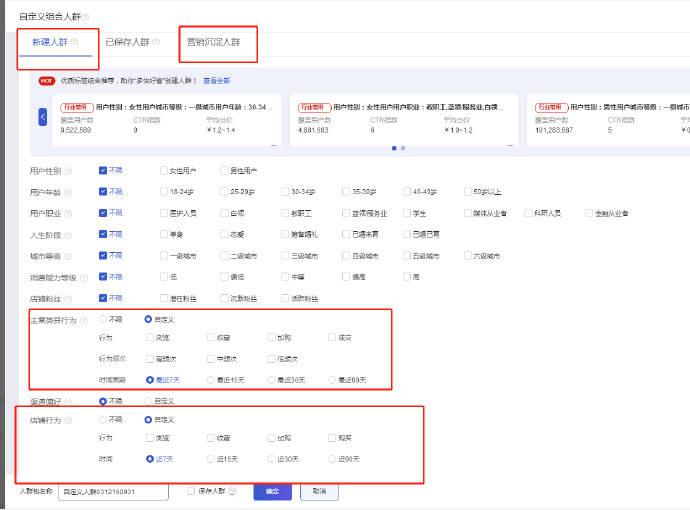This screenshot has height=510, width=690.
Task: Open help icon for 城市等级 row
Action: click(68, 256)
